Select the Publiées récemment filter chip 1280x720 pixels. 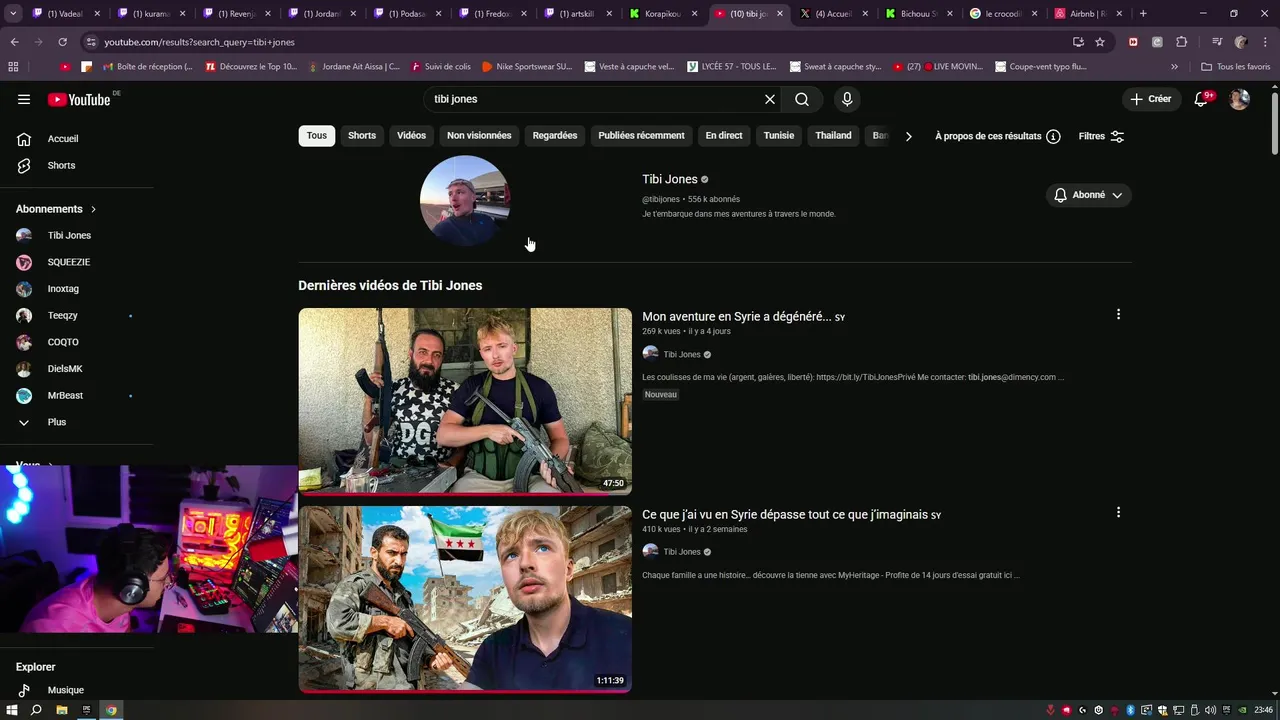pyautogui.click(x=641, y=136)
